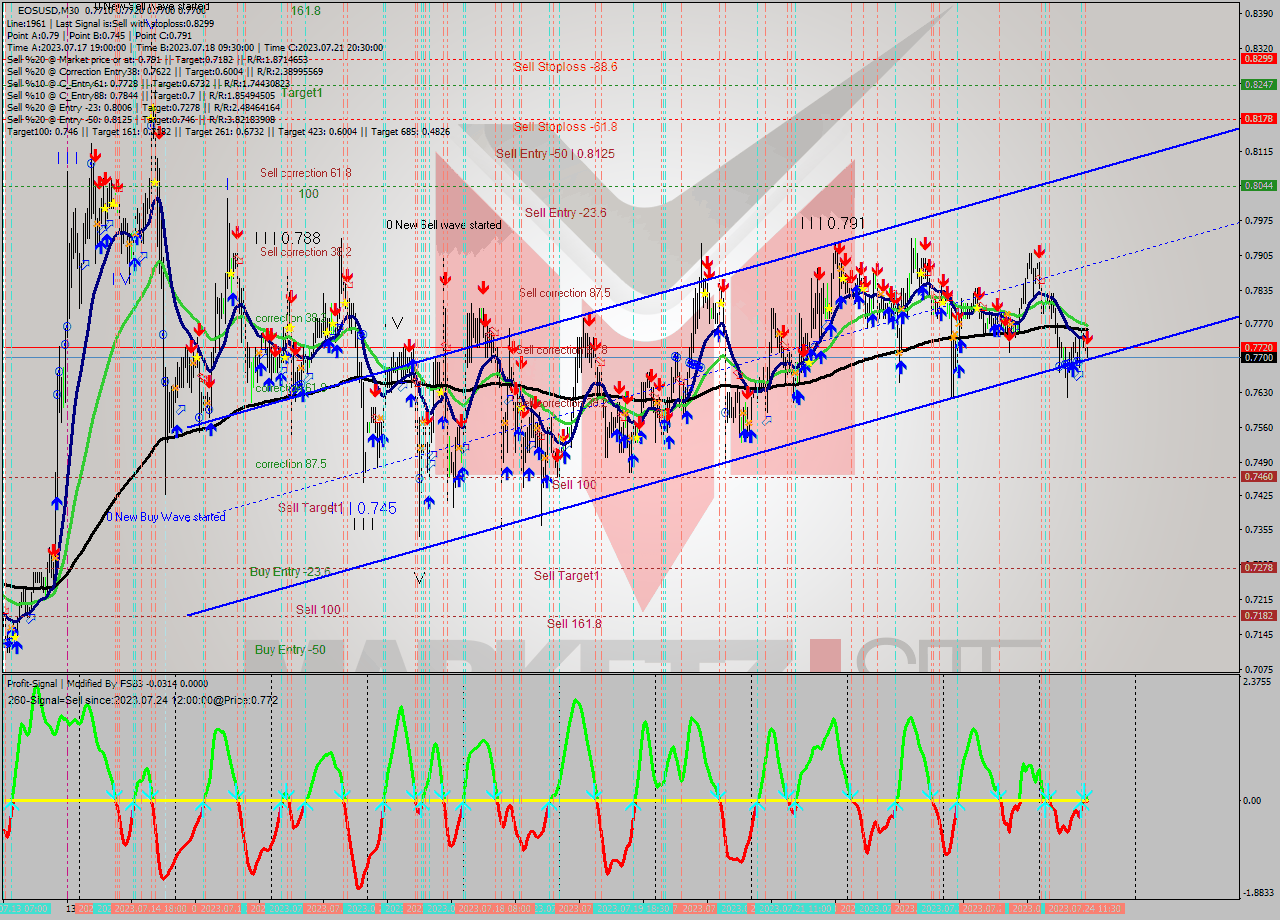
Task: Select the 260-Signal=Sell since:2023.07.24 indicator text
Action: [x=143, y=700]
